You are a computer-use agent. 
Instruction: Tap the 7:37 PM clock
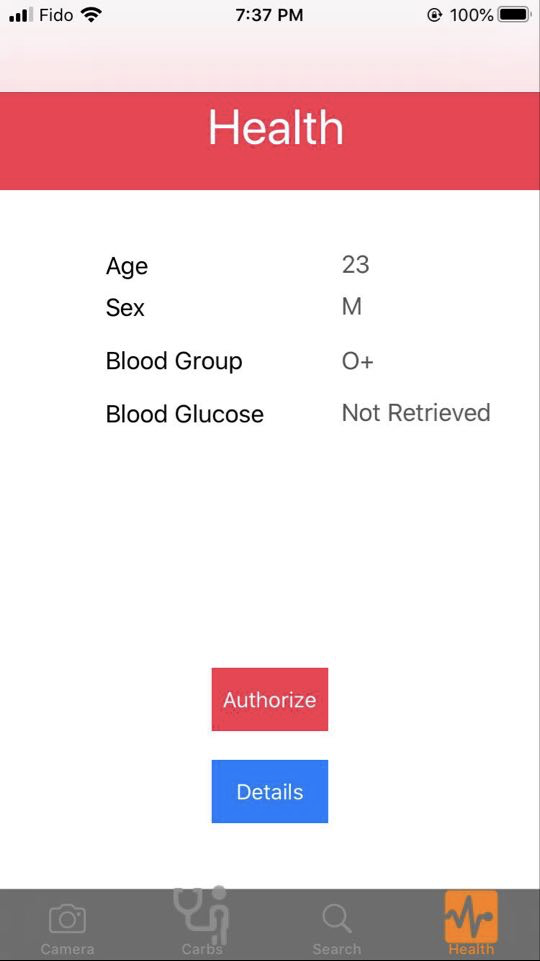[x=269, y=15]
